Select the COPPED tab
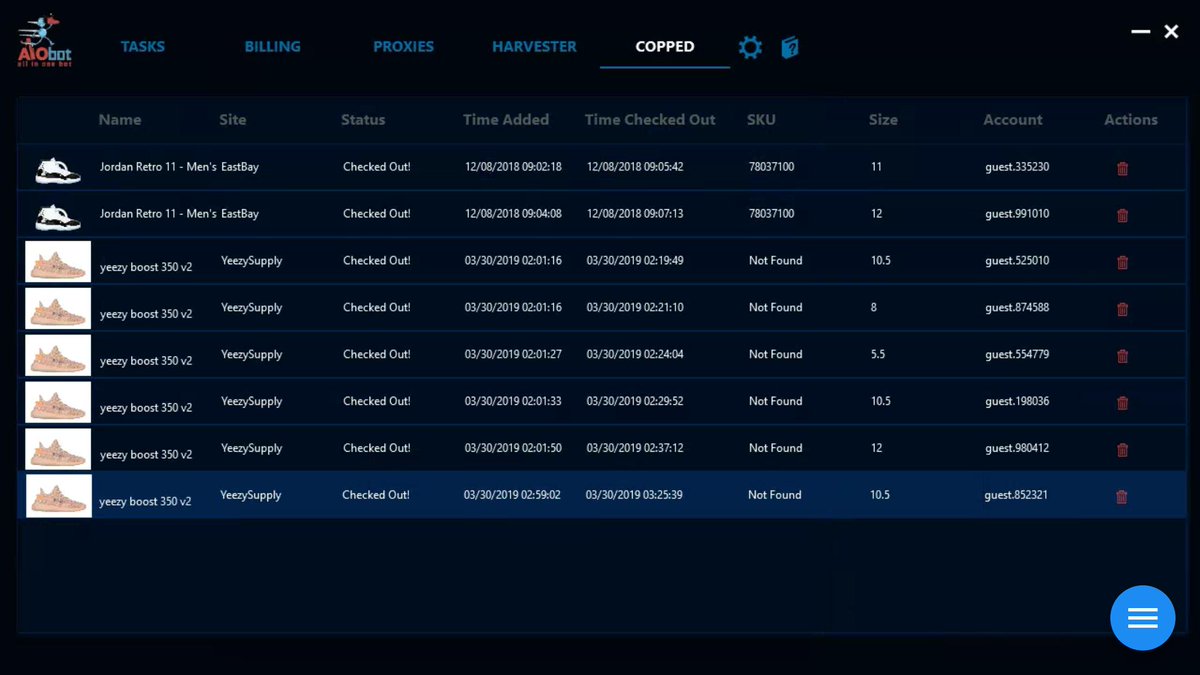This screenshot has width=1200, height=675. pyautogui.click(x=665, y=46)
